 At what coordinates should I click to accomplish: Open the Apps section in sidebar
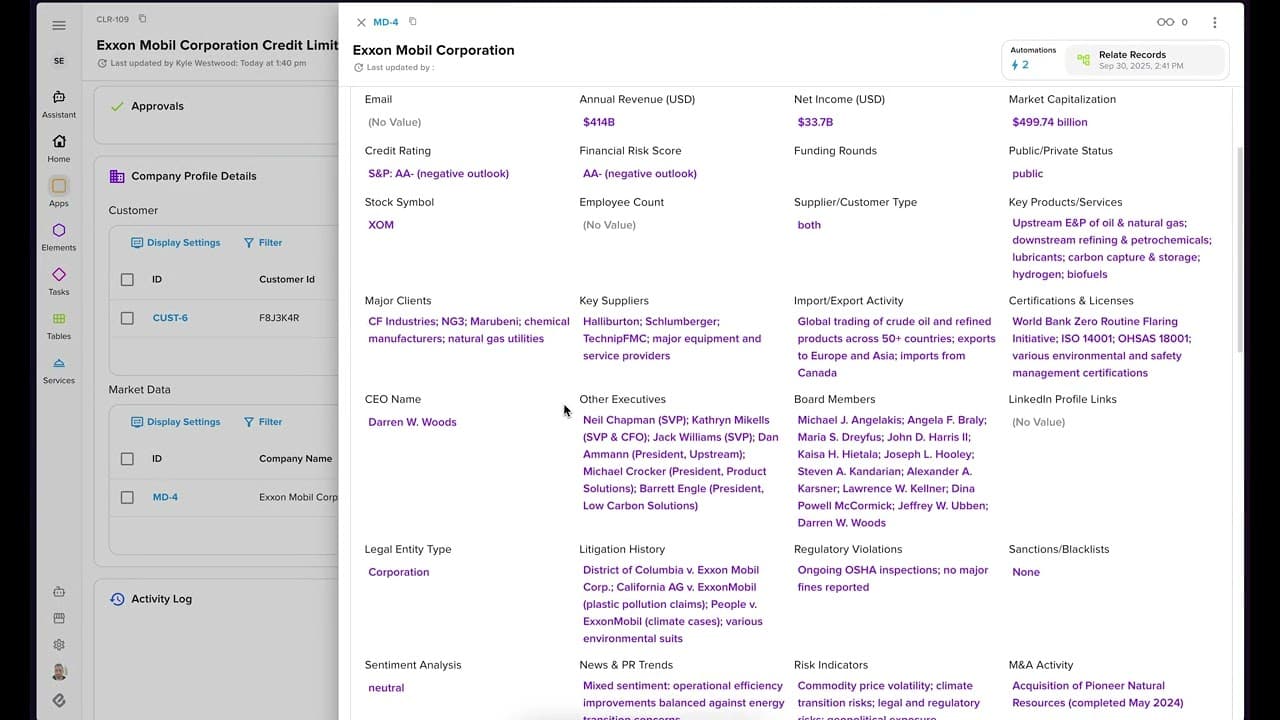point(59,186)
